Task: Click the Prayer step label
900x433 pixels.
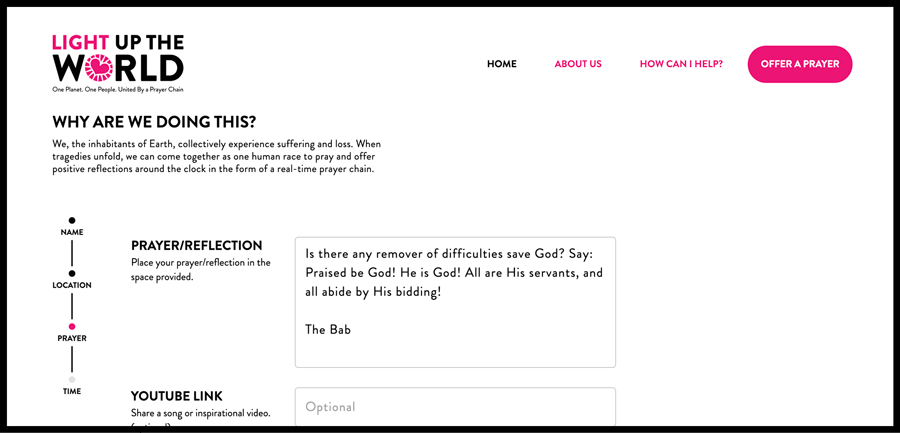Action: click(72, 338)
